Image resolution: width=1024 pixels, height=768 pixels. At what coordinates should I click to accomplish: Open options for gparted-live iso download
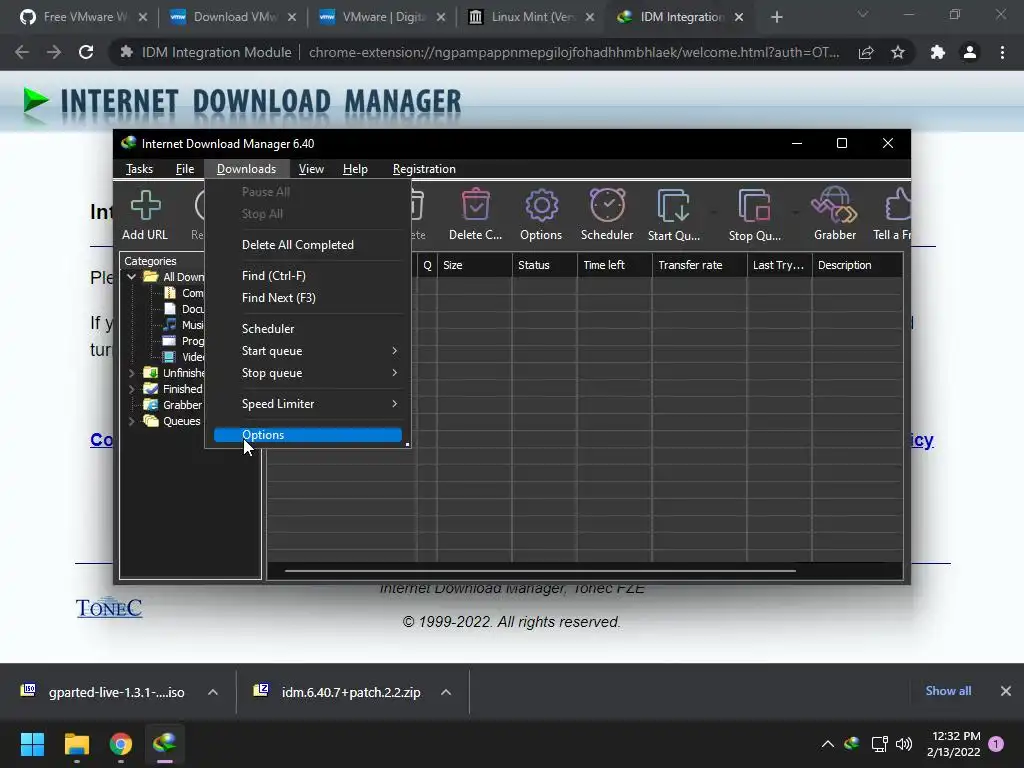pyautogui.click(x=213, y=692)
